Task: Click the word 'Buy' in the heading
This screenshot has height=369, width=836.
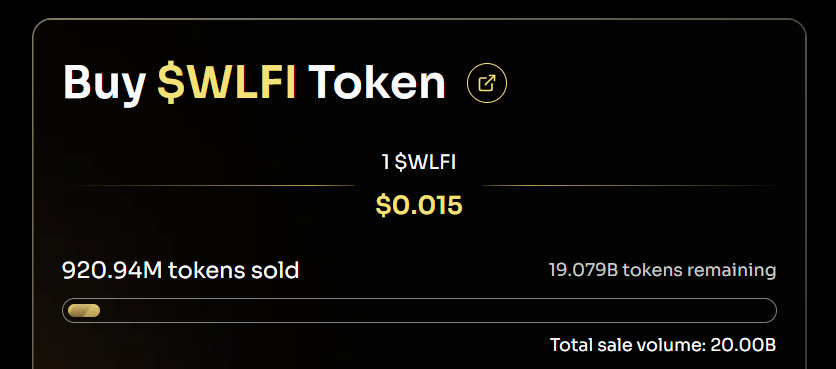Action: tap(104, 84)
